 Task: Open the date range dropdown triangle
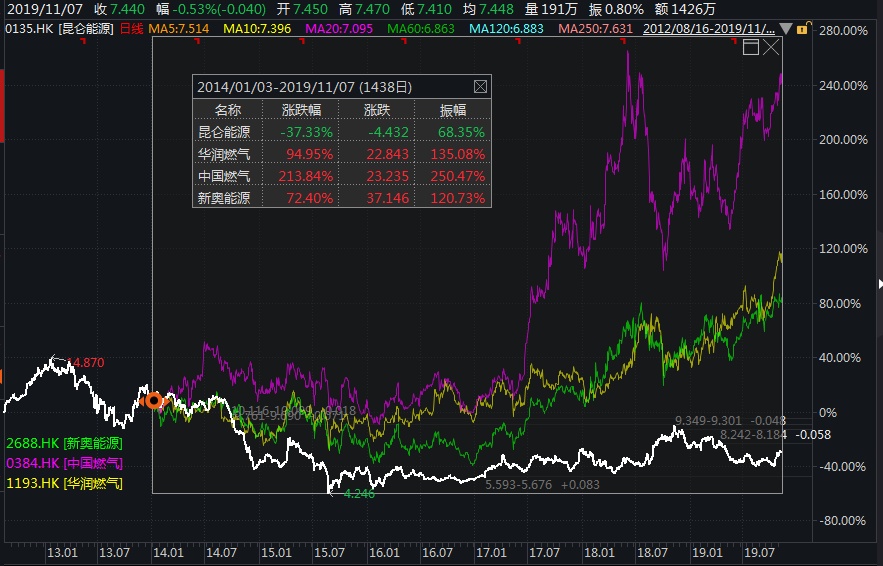(786, 29)
